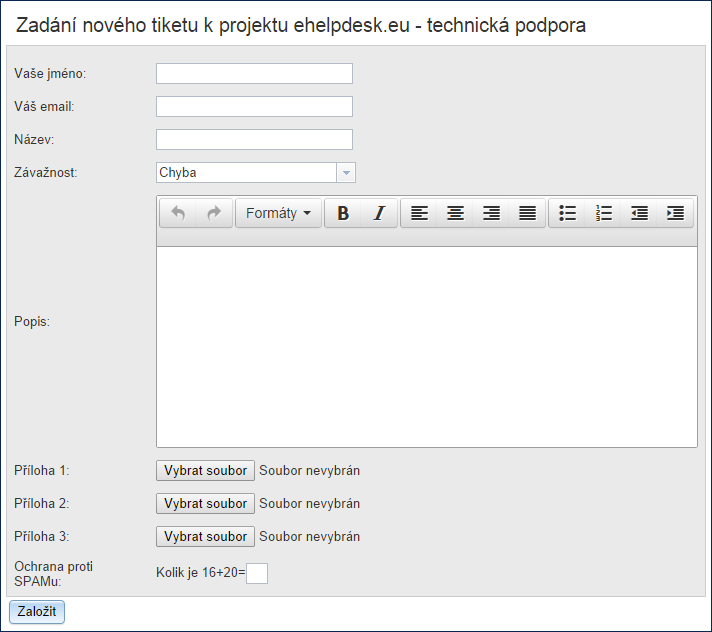Toggle italic formatting

click(x=379, y=213)
